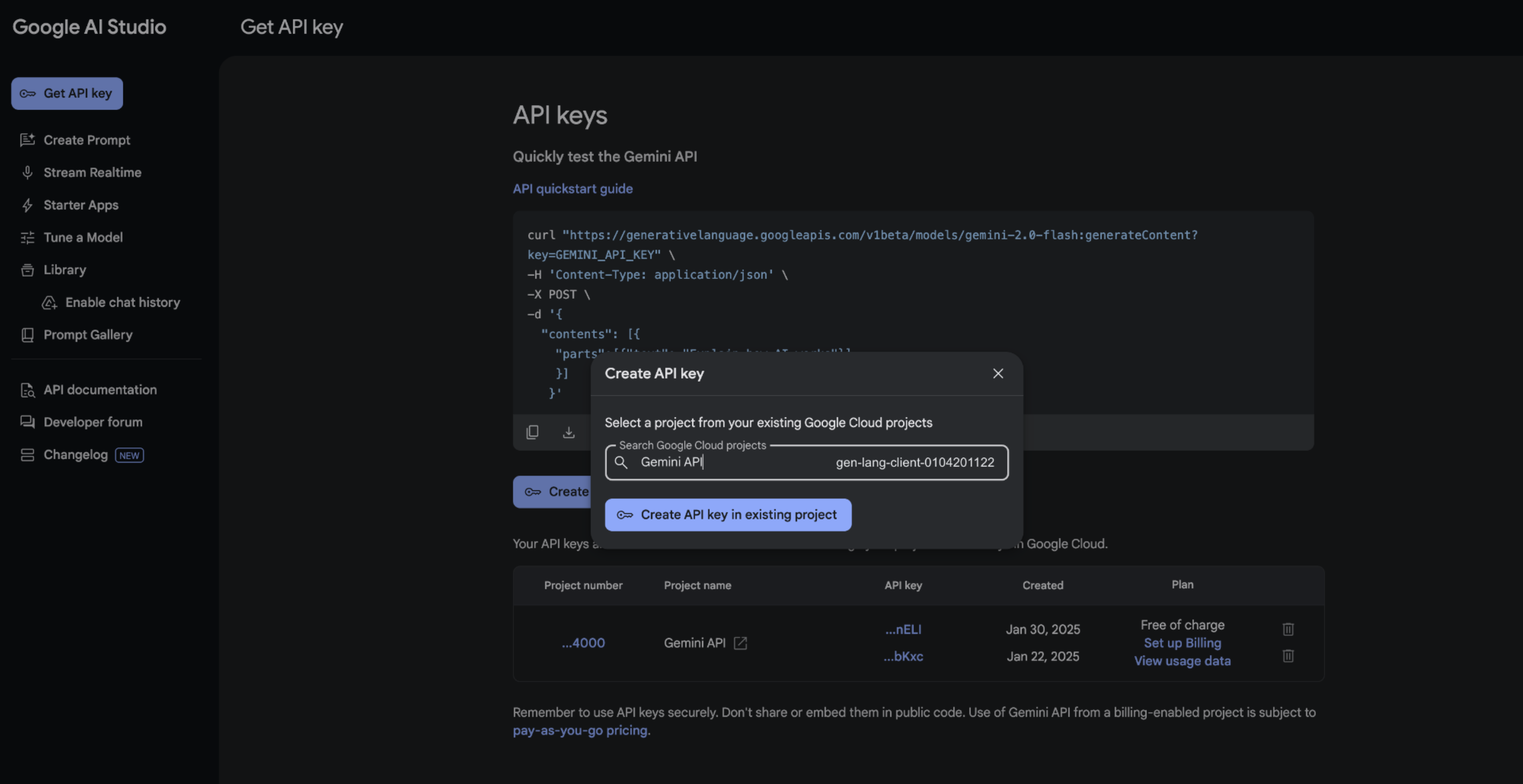Dismiss the Create API key dialog

click(x=998, y=373)
